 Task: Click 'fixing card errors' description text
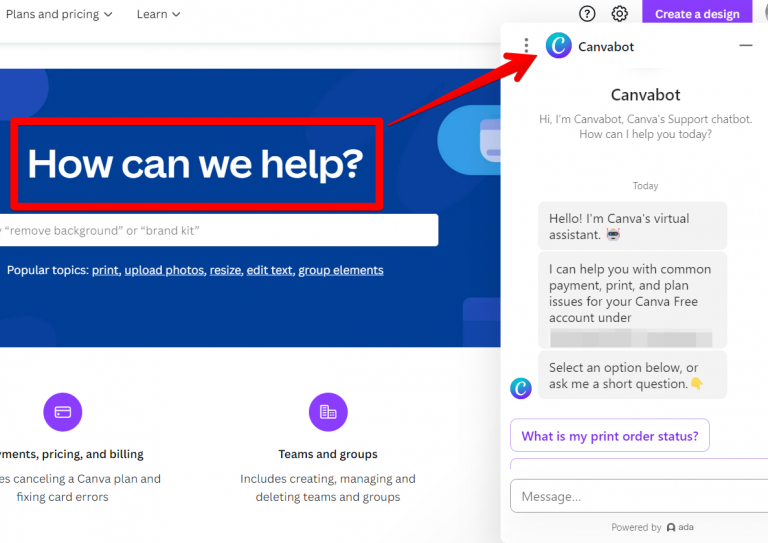coord(62,496)
